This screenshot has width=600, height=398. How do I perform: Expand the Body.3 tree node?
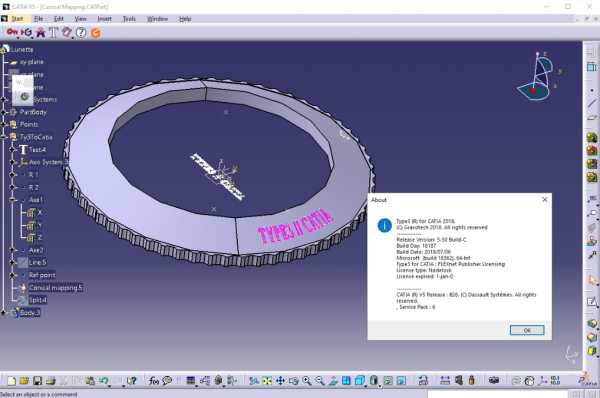click(x=4, y=313)
